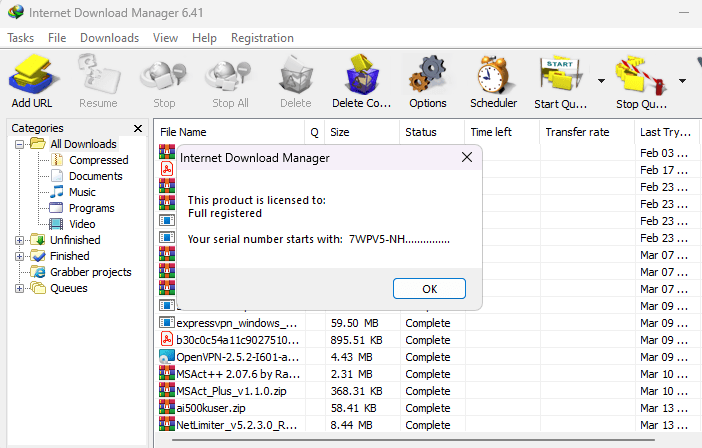Open the Options gear icon
Viewport: 702px width, 448px height.
(x=427, y=75)
